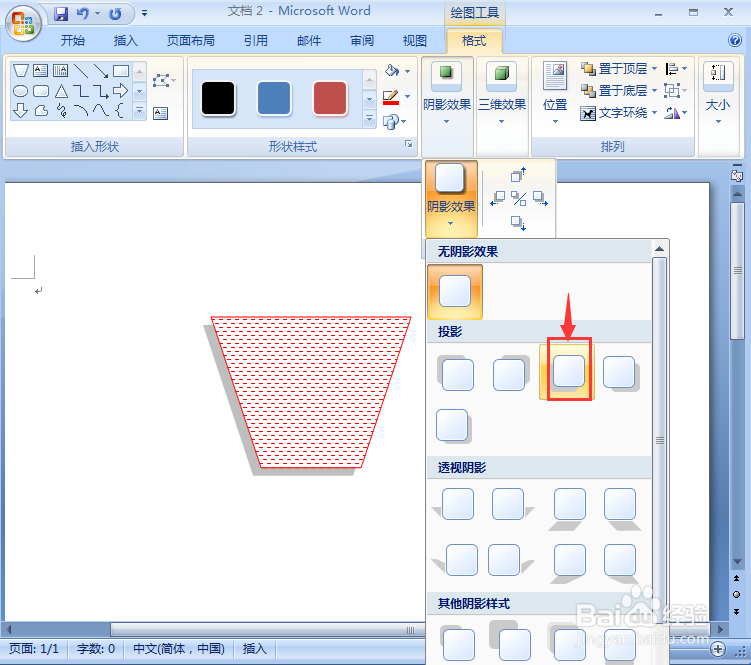Nudge shadow left

point(498,198)
